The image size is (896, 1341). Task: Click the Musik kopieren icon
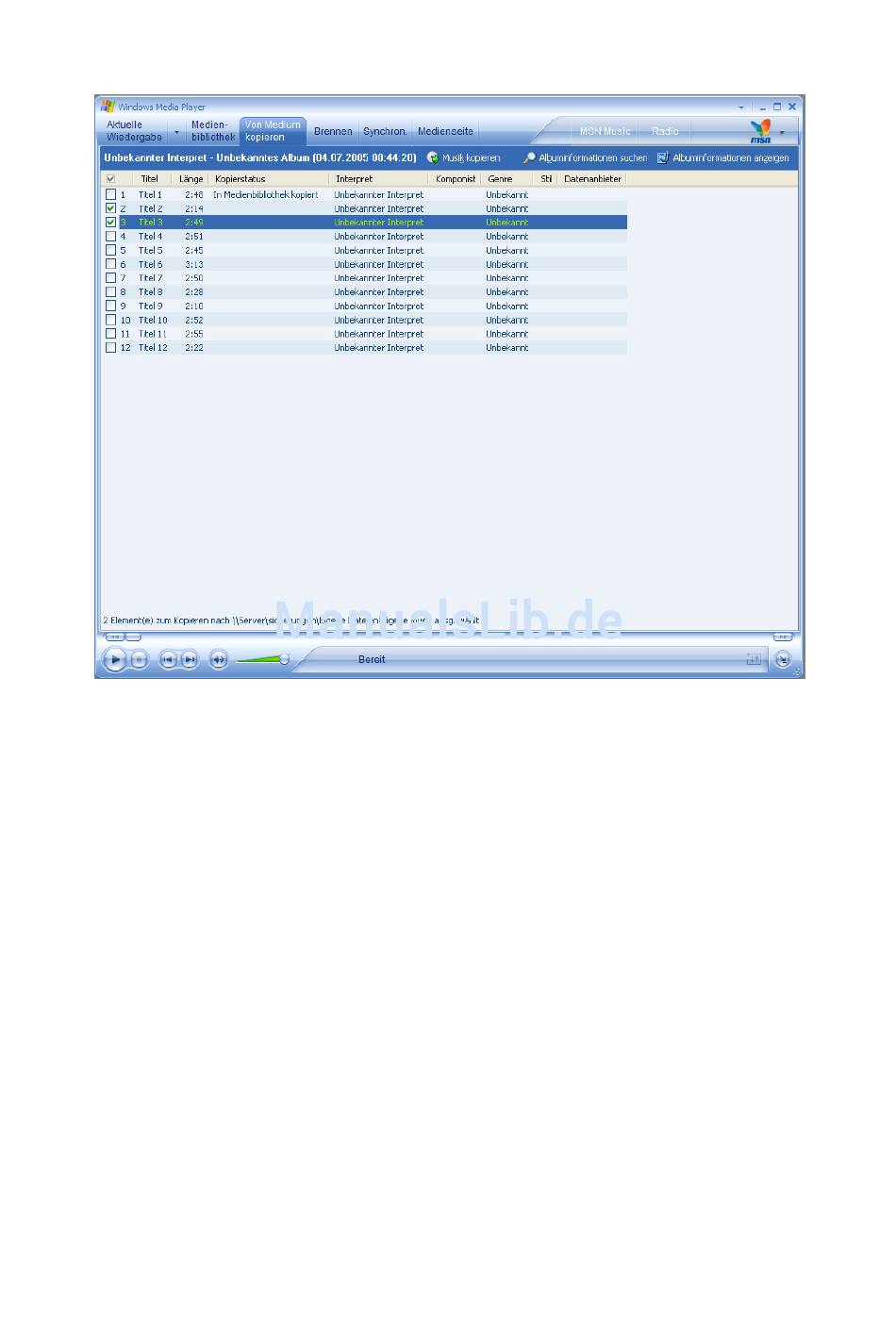[x=433, y=157]
